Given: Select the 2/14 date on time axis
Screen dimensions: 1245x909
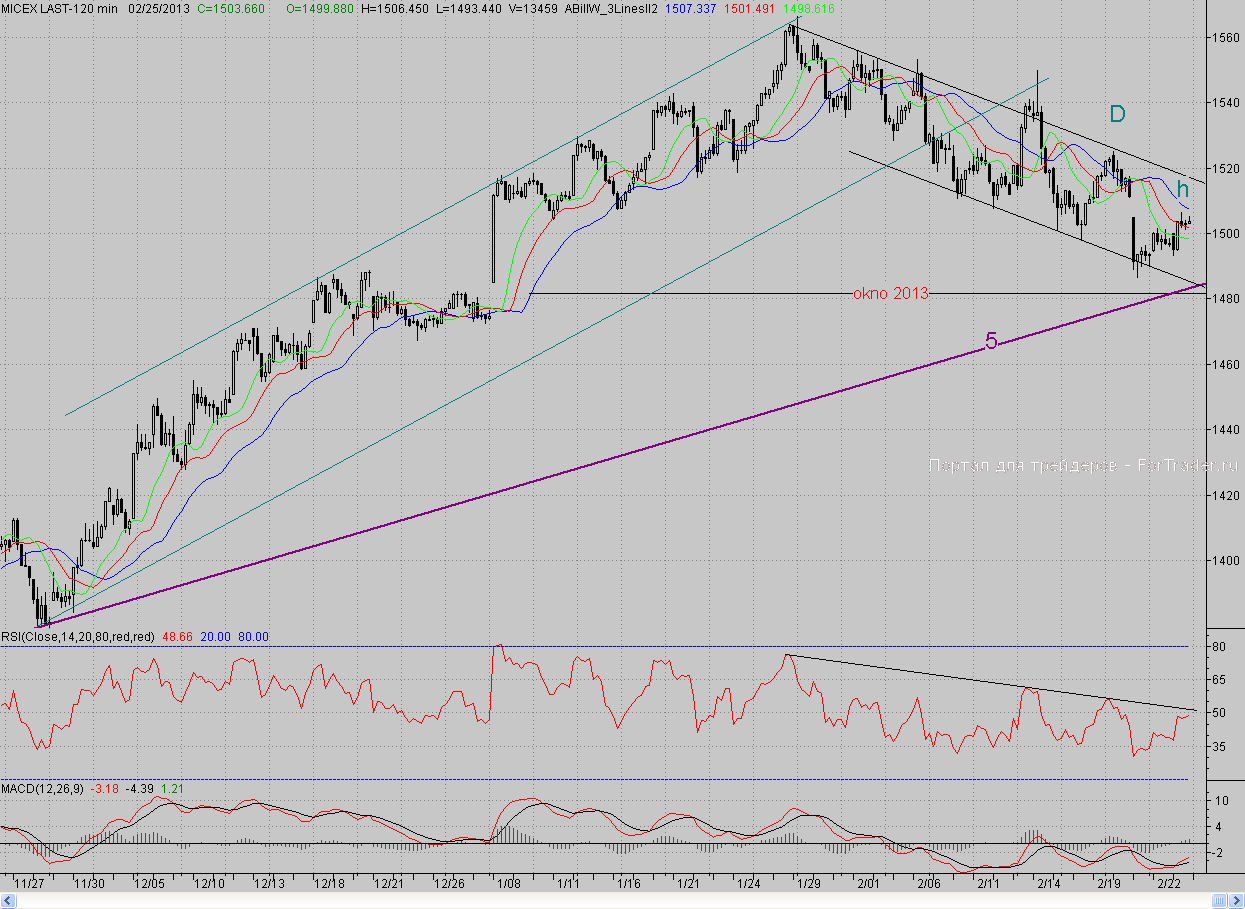Looking at the screenshot, I should [1049, 884].
